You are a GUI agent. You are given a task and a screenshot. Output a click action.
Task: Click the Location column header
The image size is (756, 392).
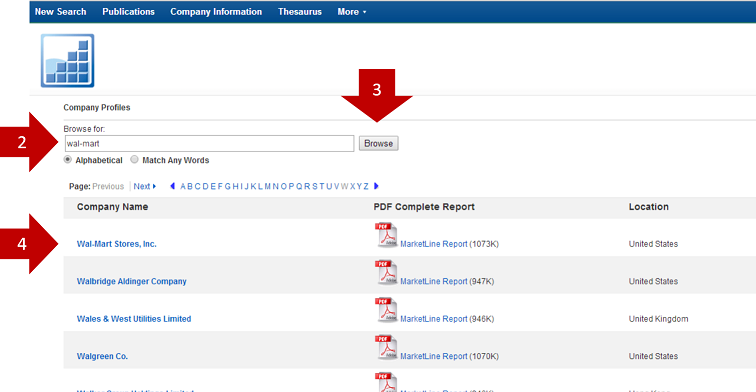648,207
